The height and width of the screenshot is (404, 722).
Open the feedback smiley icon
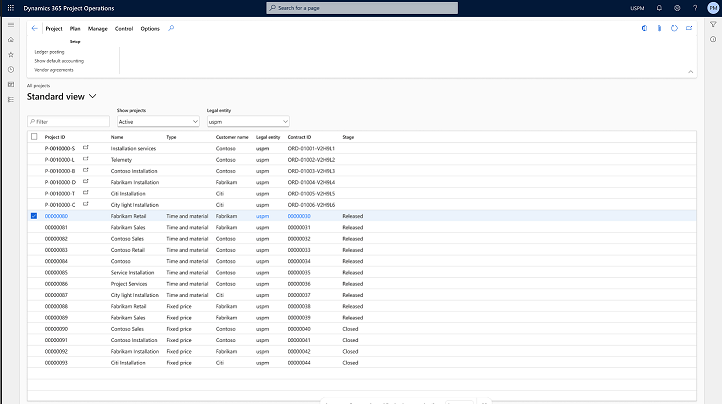pos(677,8)
